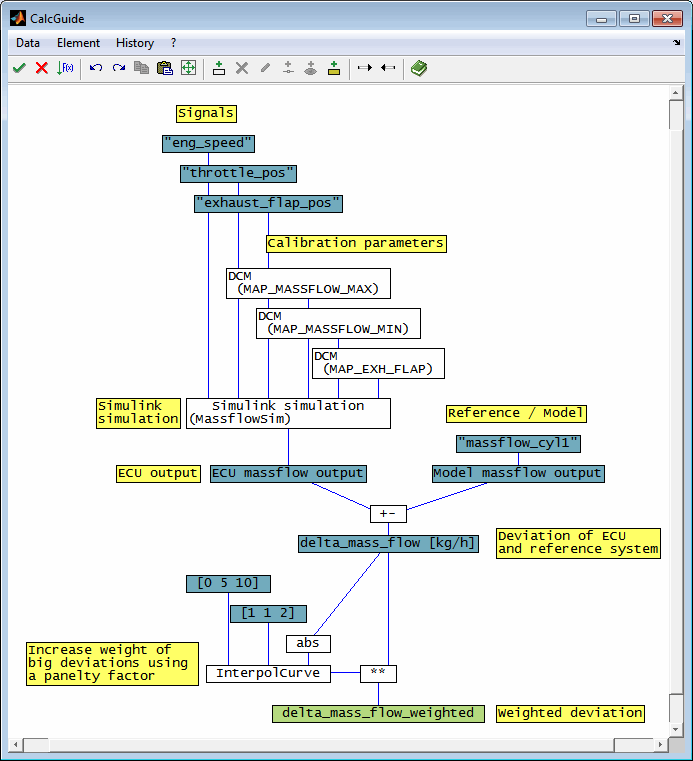Click the horizontal scrollbar right arrow
Screen dimensions: 693x761
[660, 744]
